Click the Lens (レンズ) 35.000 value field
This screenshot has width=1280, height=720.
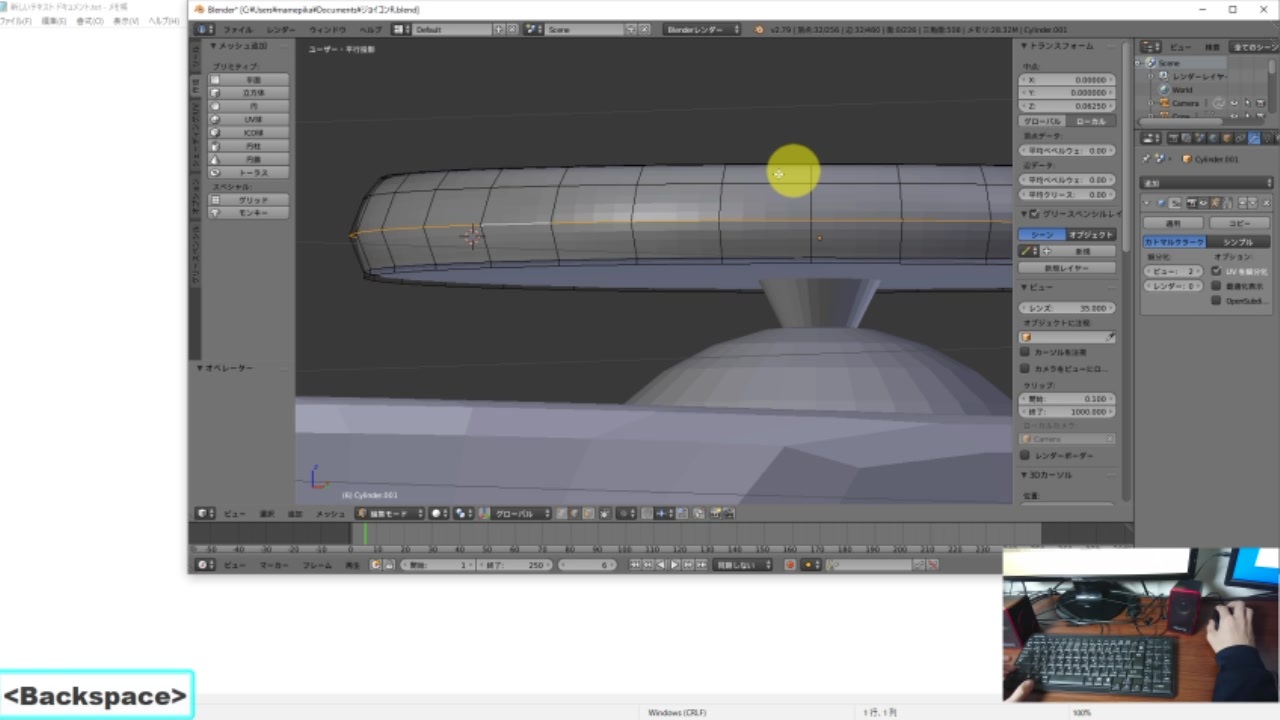tap(1067, 308)
